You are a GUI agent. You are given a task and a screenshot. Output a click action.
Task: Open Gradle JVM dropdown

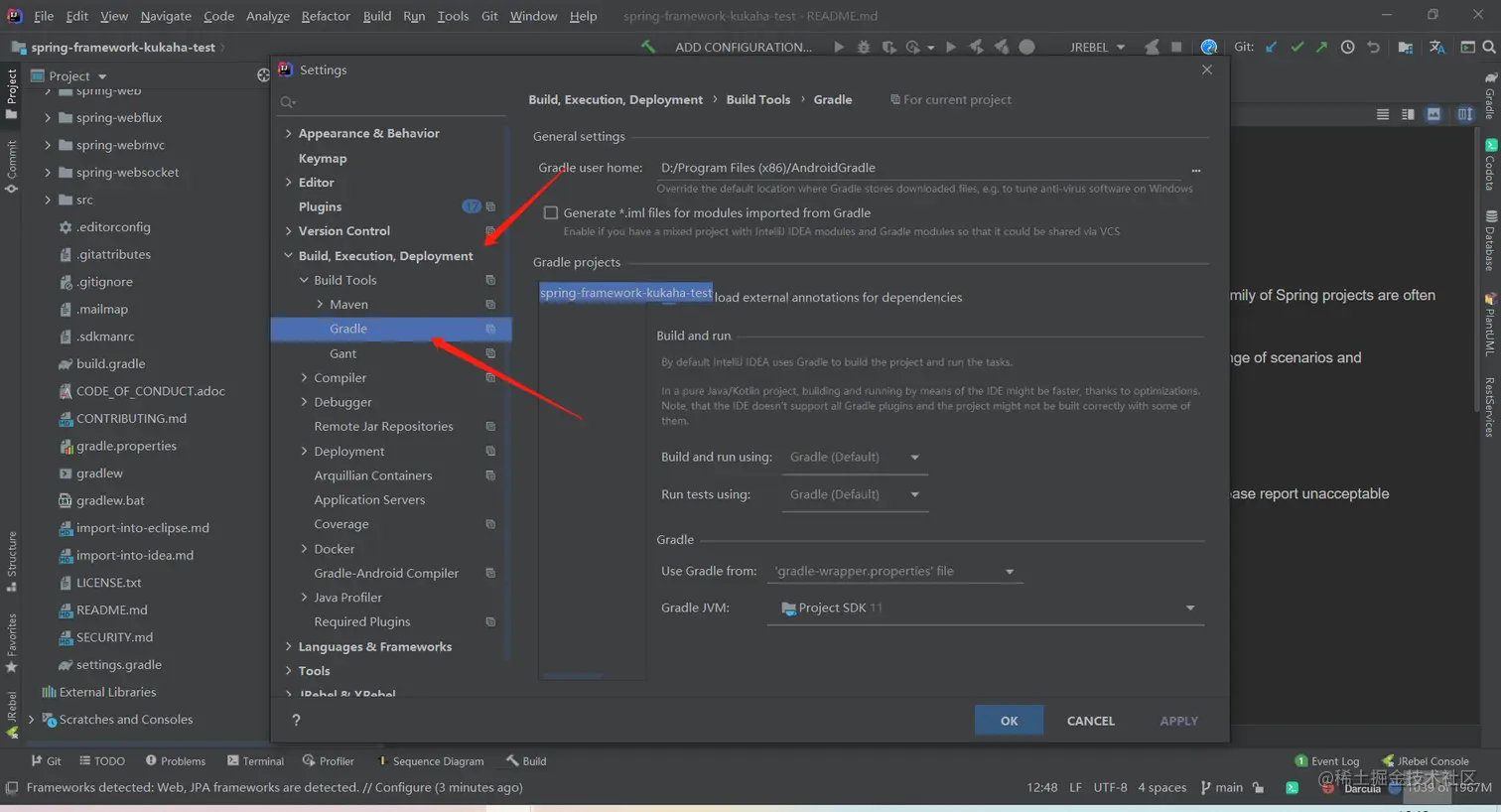[986, 608]
